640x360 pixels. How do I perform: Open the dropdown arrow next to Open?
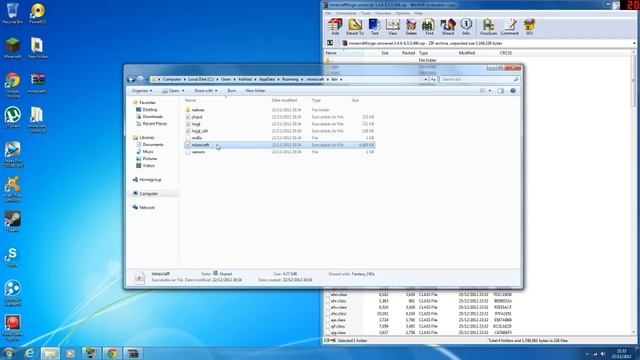click(x=183, y=91)
